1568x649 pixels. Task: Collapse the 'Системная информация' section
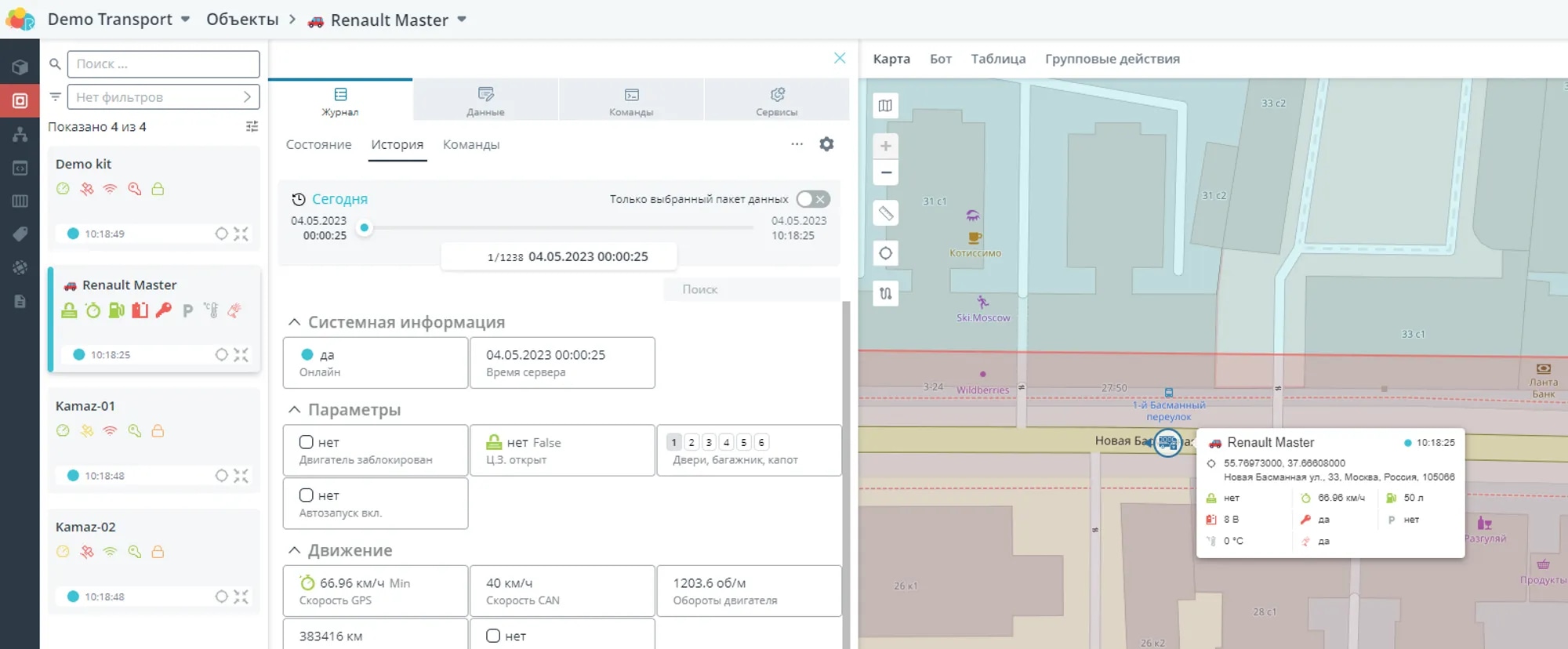pos(294,322)
